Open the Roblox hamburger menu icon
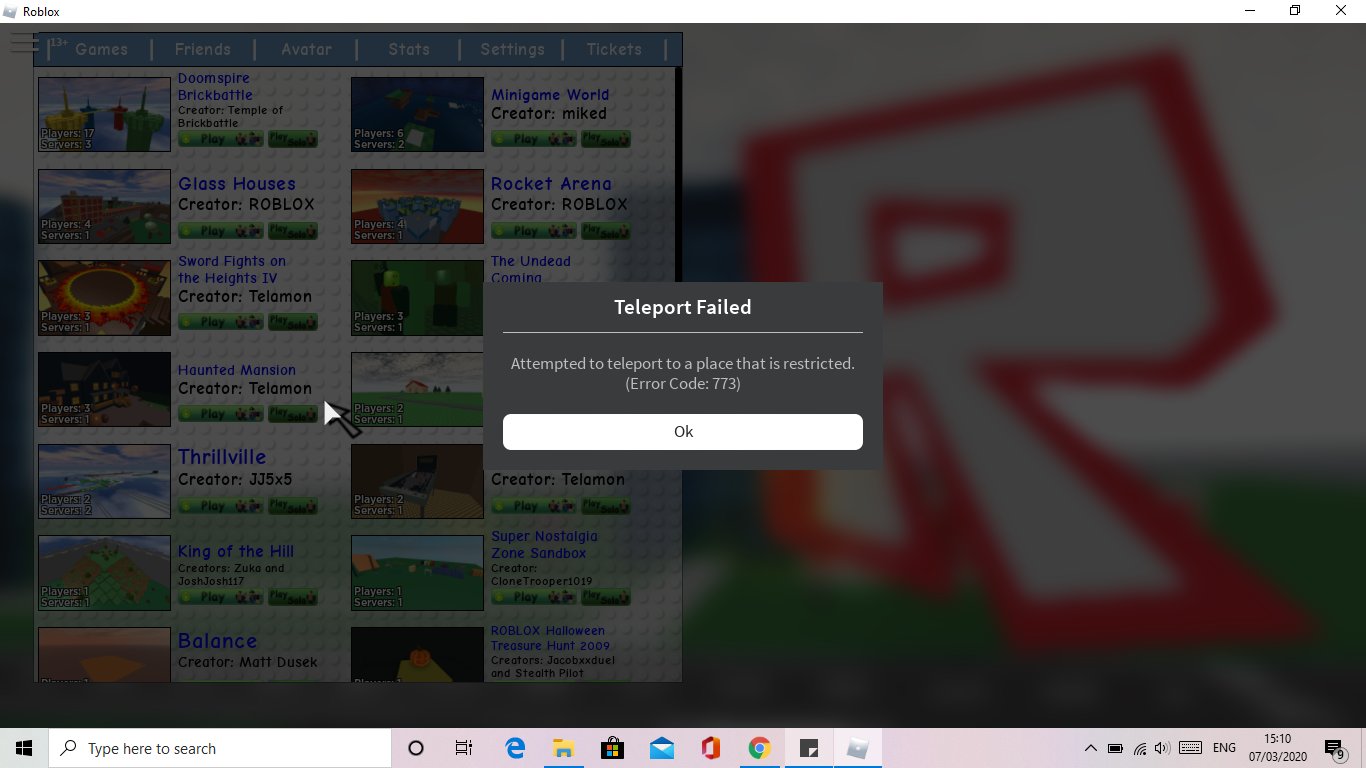 tap(24, 43)
